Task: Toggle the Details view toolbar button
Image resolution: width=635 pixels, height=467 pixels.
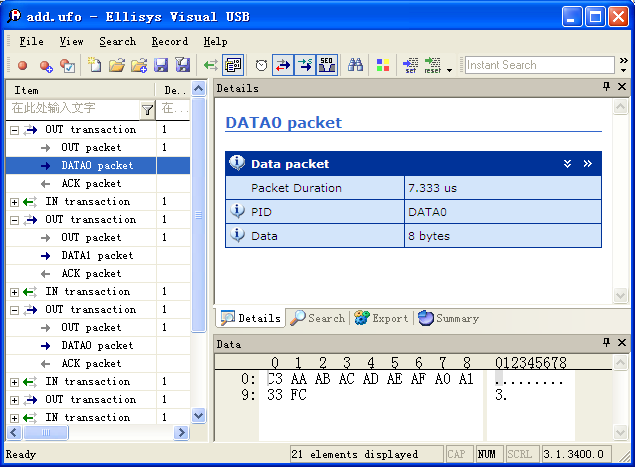Action: pos(234,66)
